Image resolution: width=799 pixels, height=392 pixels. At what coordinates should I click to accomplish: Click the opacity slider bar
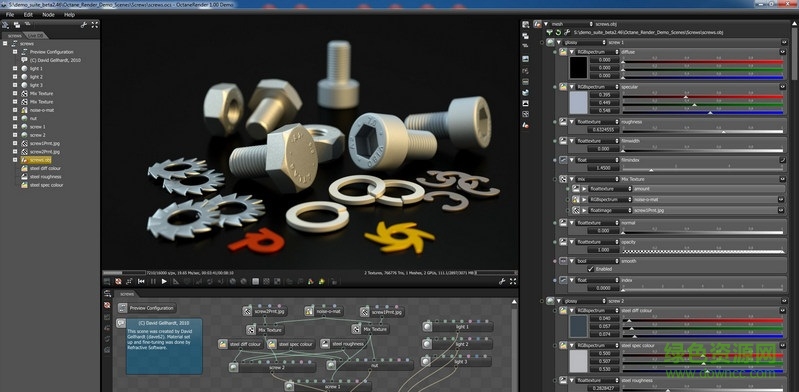click(x=703, y=250)
